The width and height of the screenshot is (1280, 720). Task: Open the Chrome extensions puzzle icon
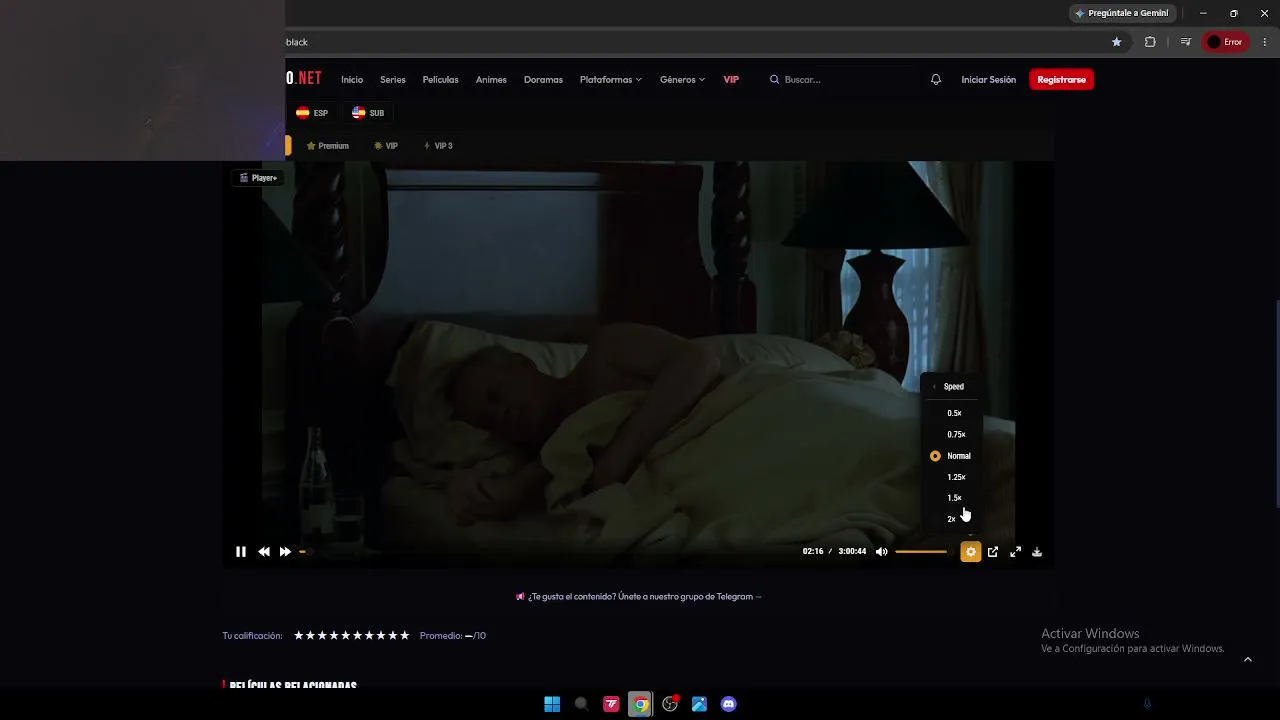tap(1150, 42)
